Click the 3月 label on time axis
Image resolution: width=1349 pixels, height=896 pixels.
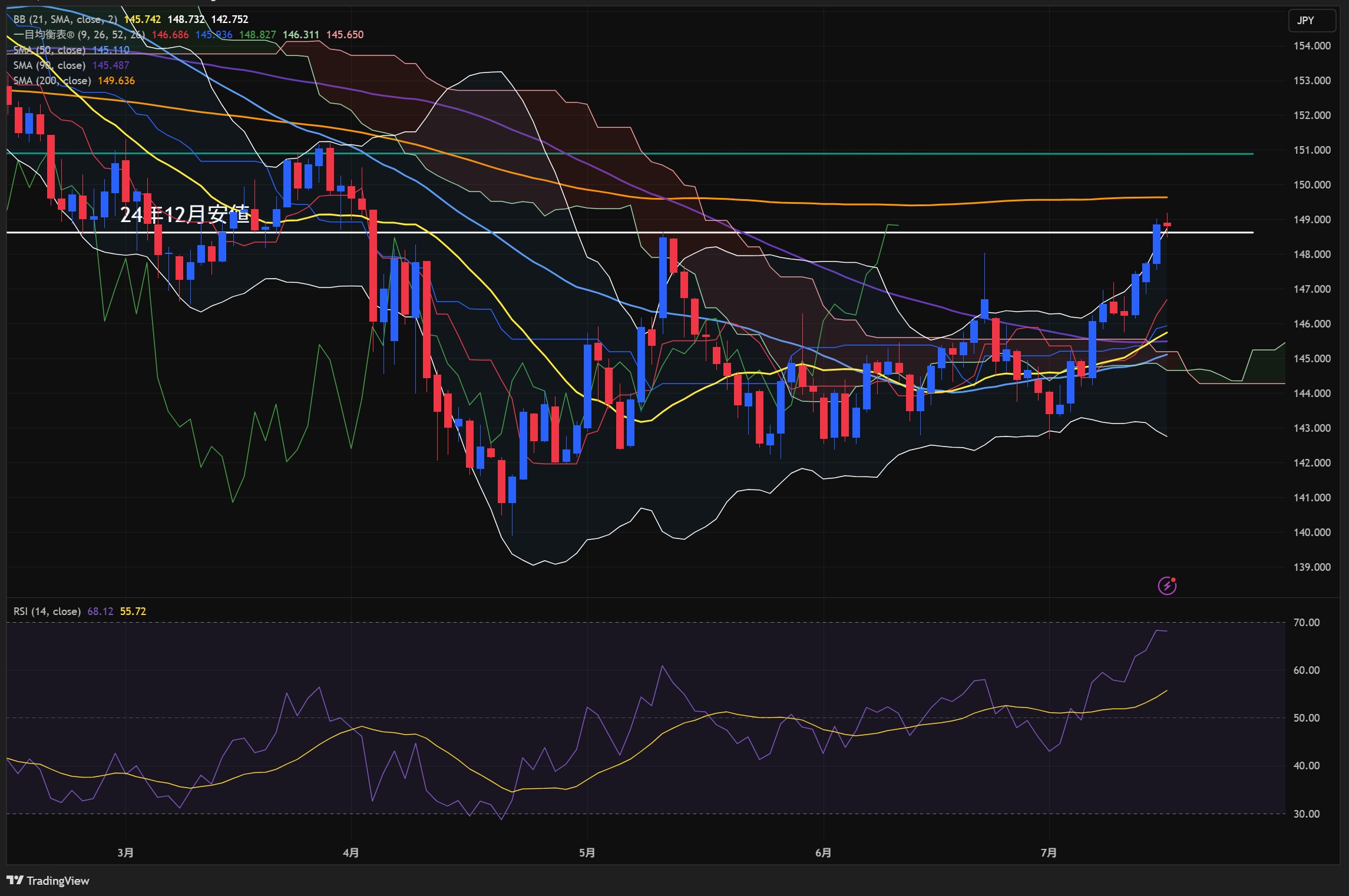(x=125, y=852)
